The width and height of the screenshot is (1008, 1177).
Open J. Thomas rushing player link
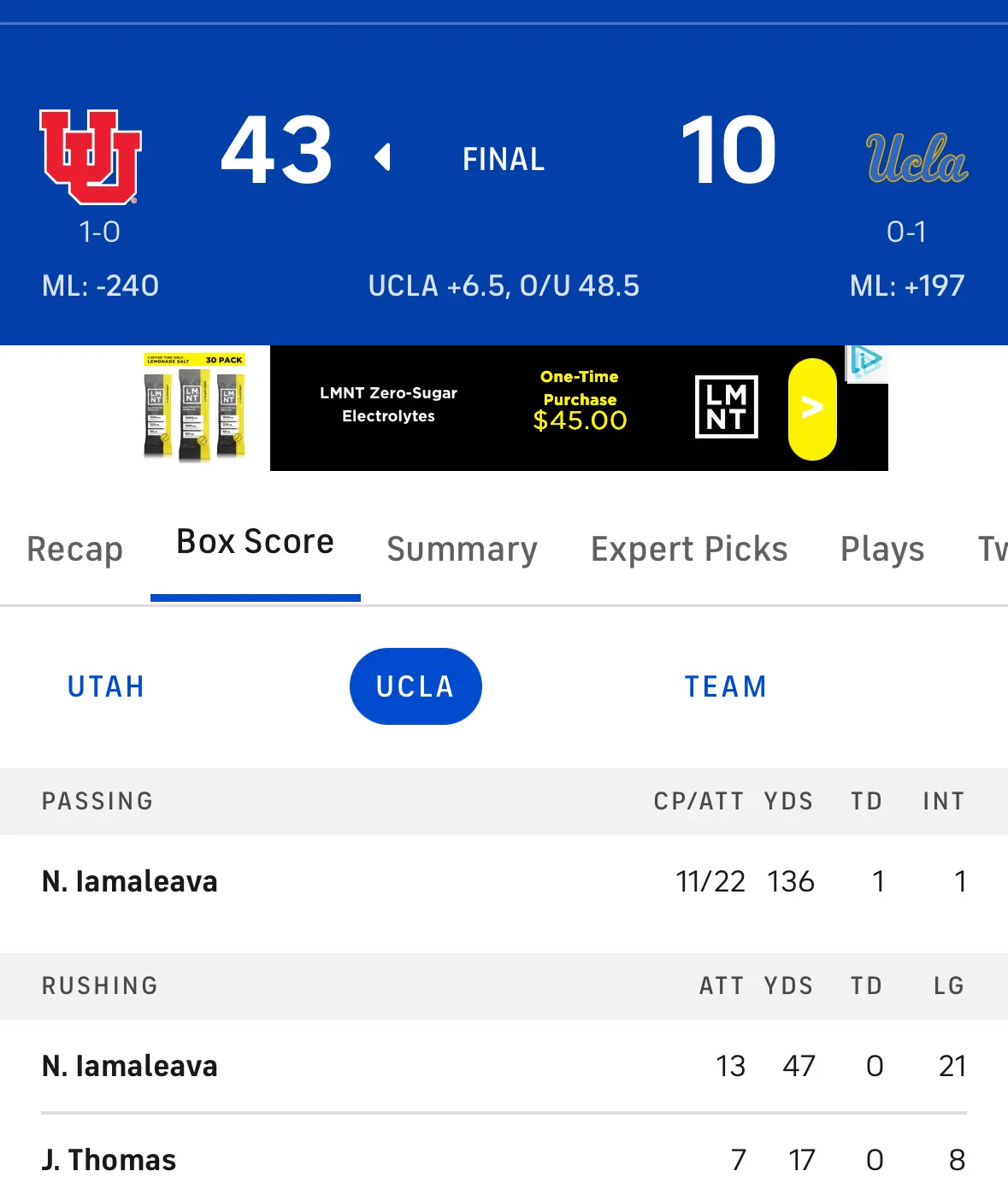(109, 1160)
